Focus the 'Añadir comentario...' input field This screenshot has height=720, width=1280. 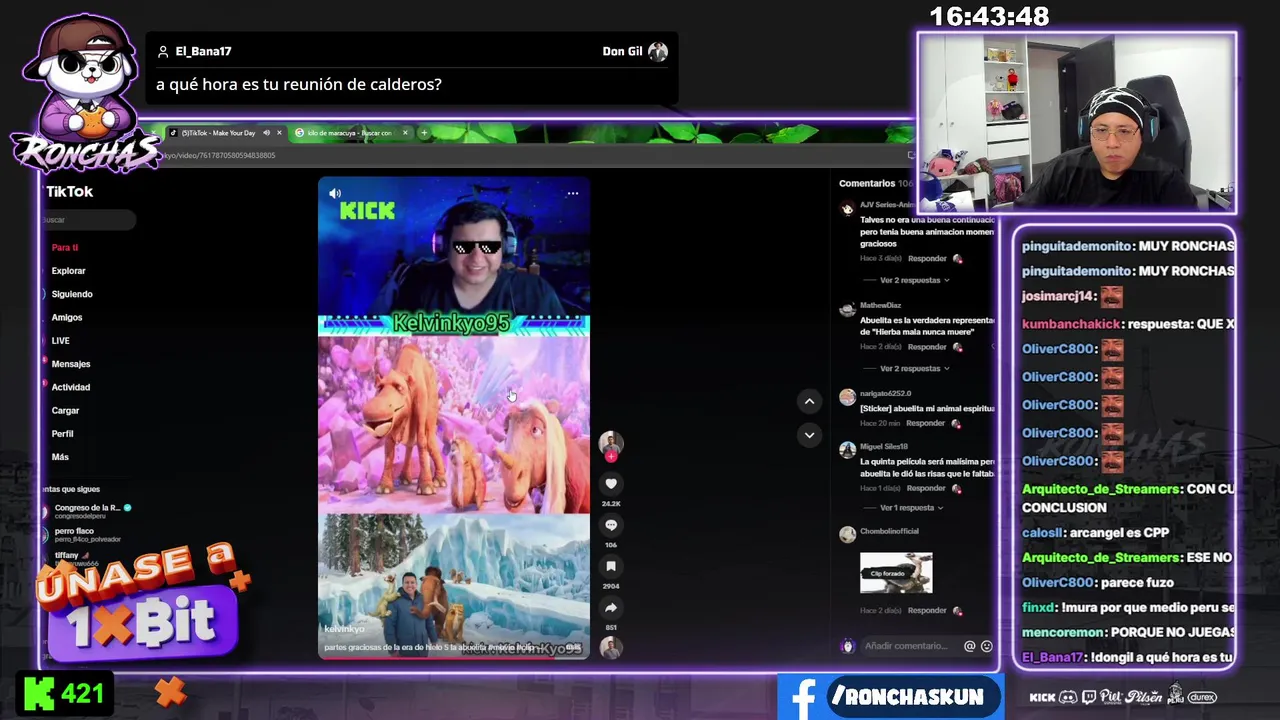click(x=908, y=646)
